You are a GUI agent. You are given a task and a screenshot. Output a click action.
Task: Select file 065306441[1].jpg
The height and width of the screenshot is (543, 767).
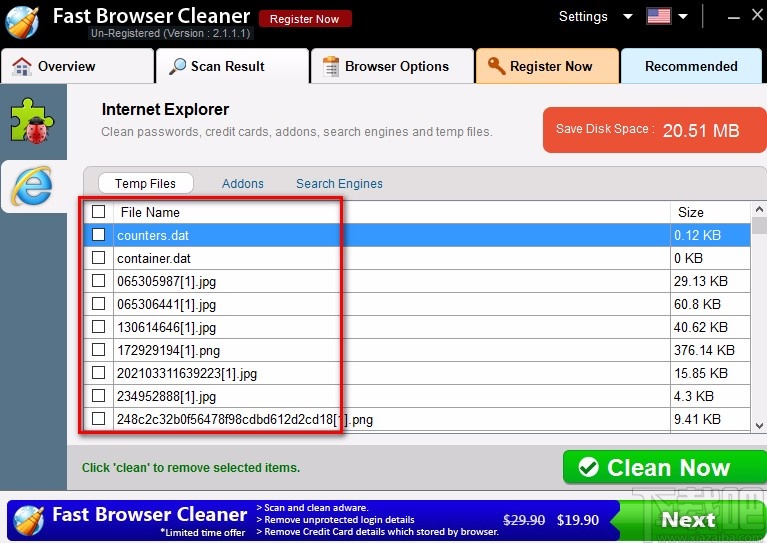tap(166, 304)
